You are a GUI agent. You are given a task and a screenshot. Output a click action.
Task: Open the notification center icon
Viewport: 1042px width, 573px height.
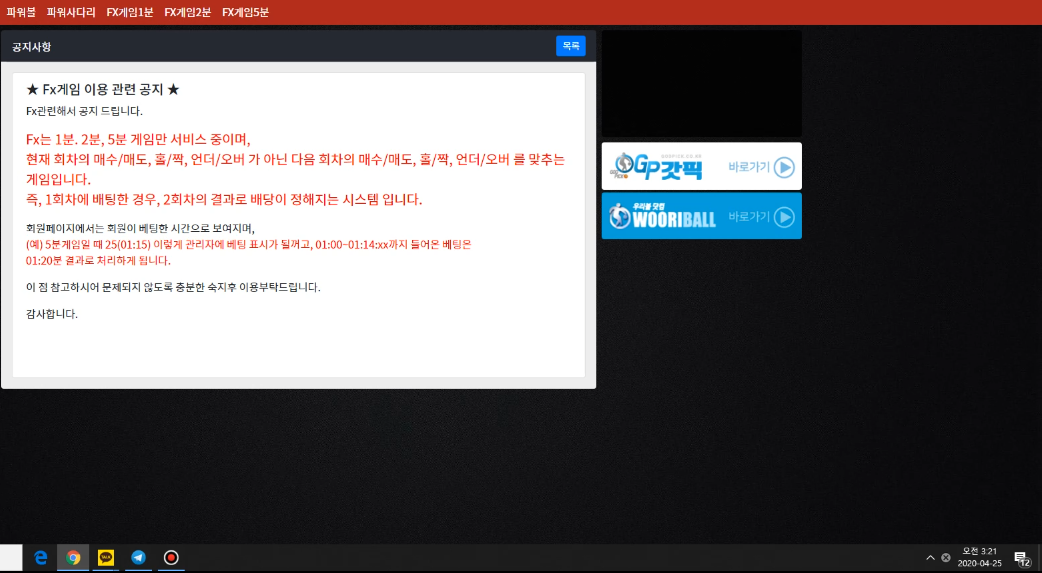point(1022,558)
